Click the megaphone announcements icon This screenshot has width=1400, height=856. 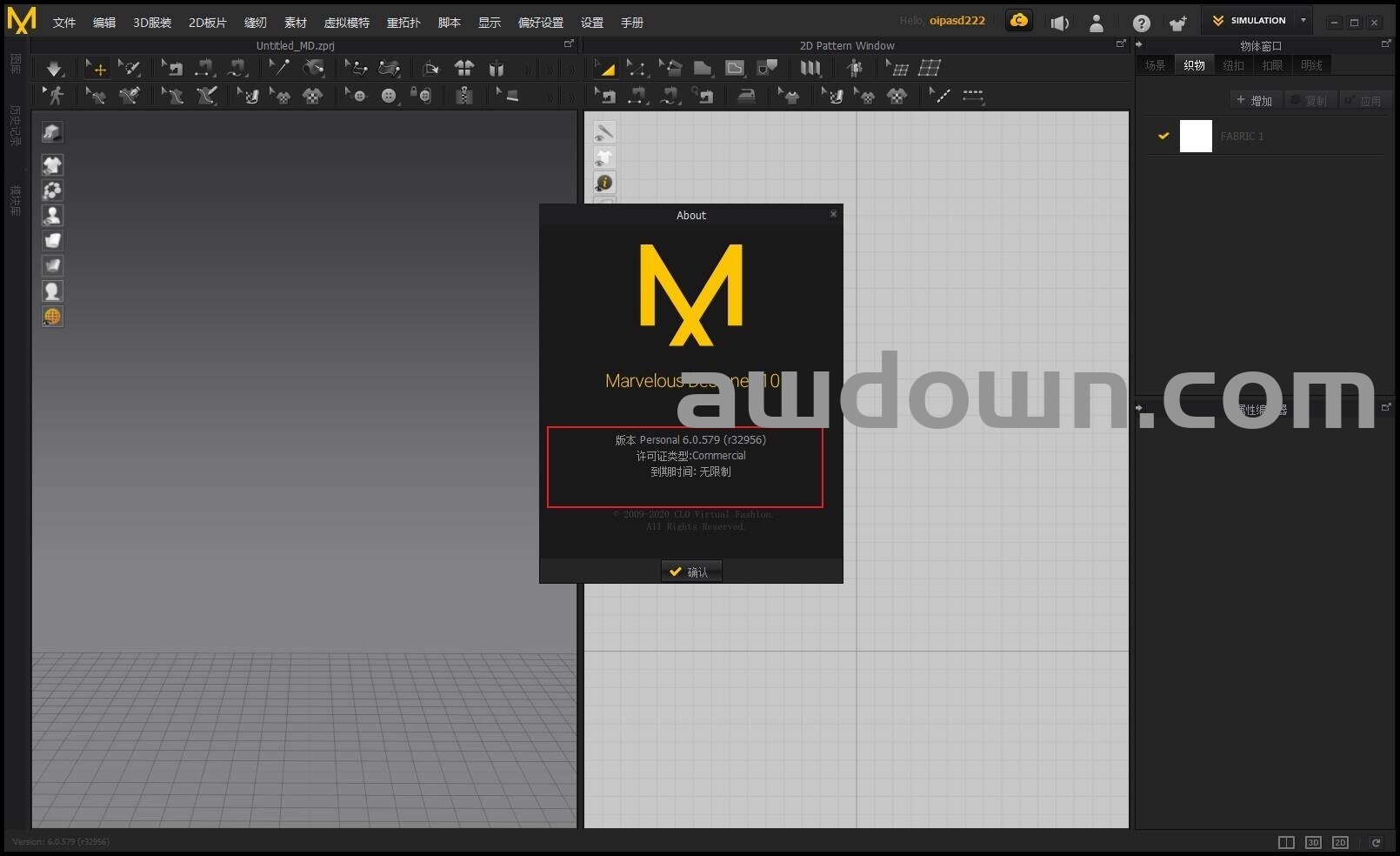[x=1059, y=23]
